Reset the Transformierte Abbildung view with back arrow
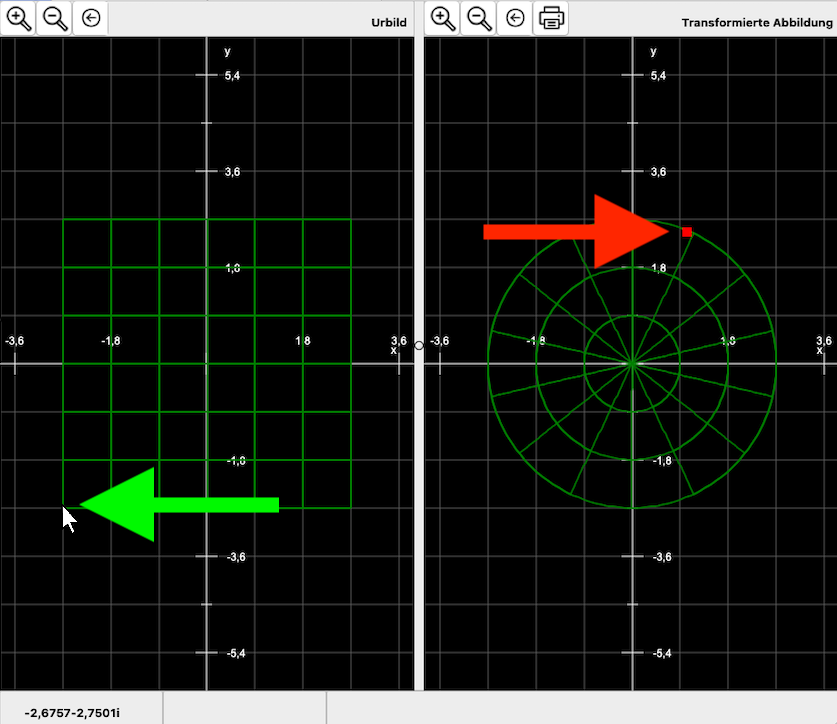This screenshot has width=837, height=724. pos(515,18)
